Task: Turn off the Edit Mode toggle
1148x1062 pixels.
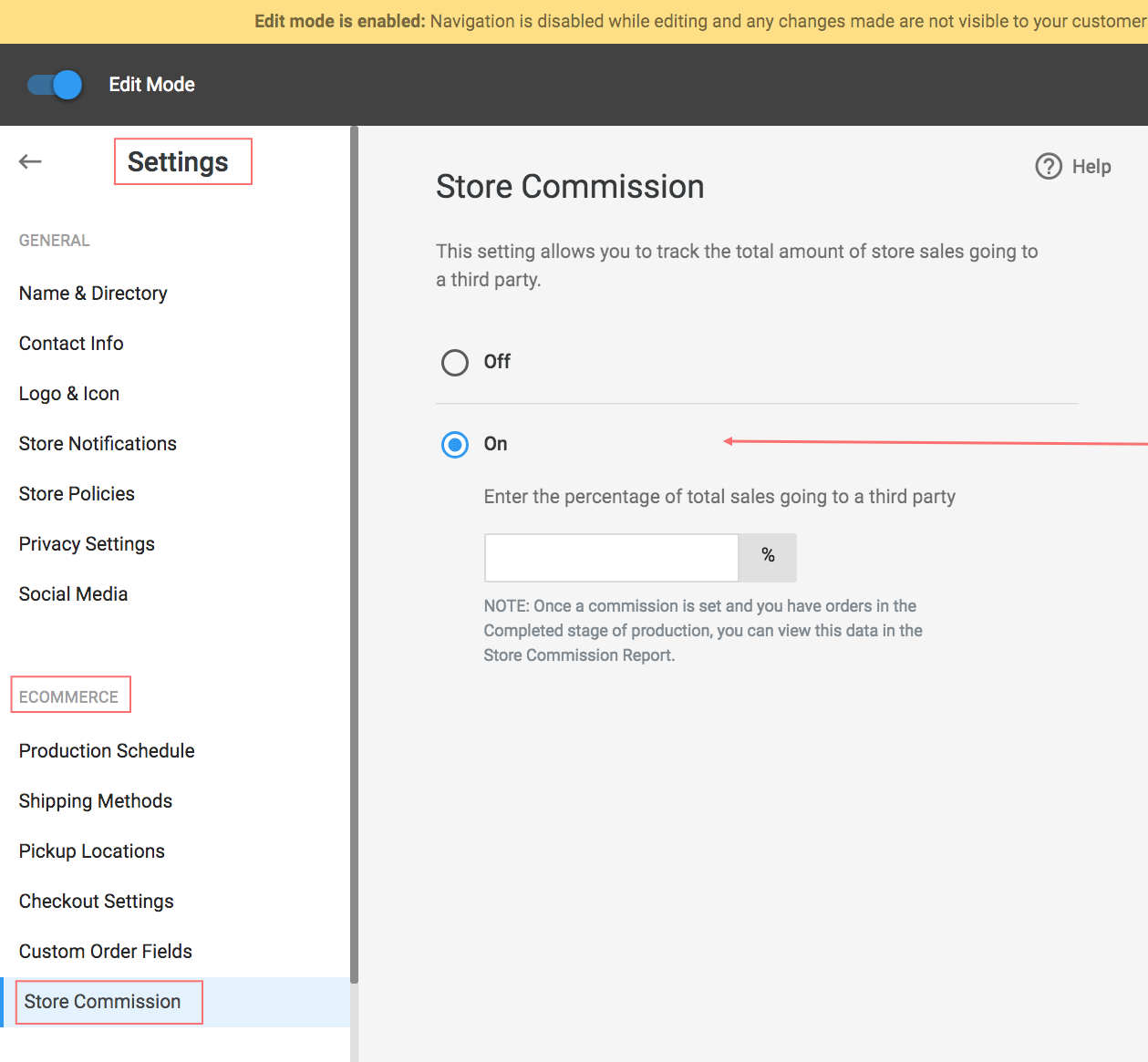Action: (x=55, y=85)
